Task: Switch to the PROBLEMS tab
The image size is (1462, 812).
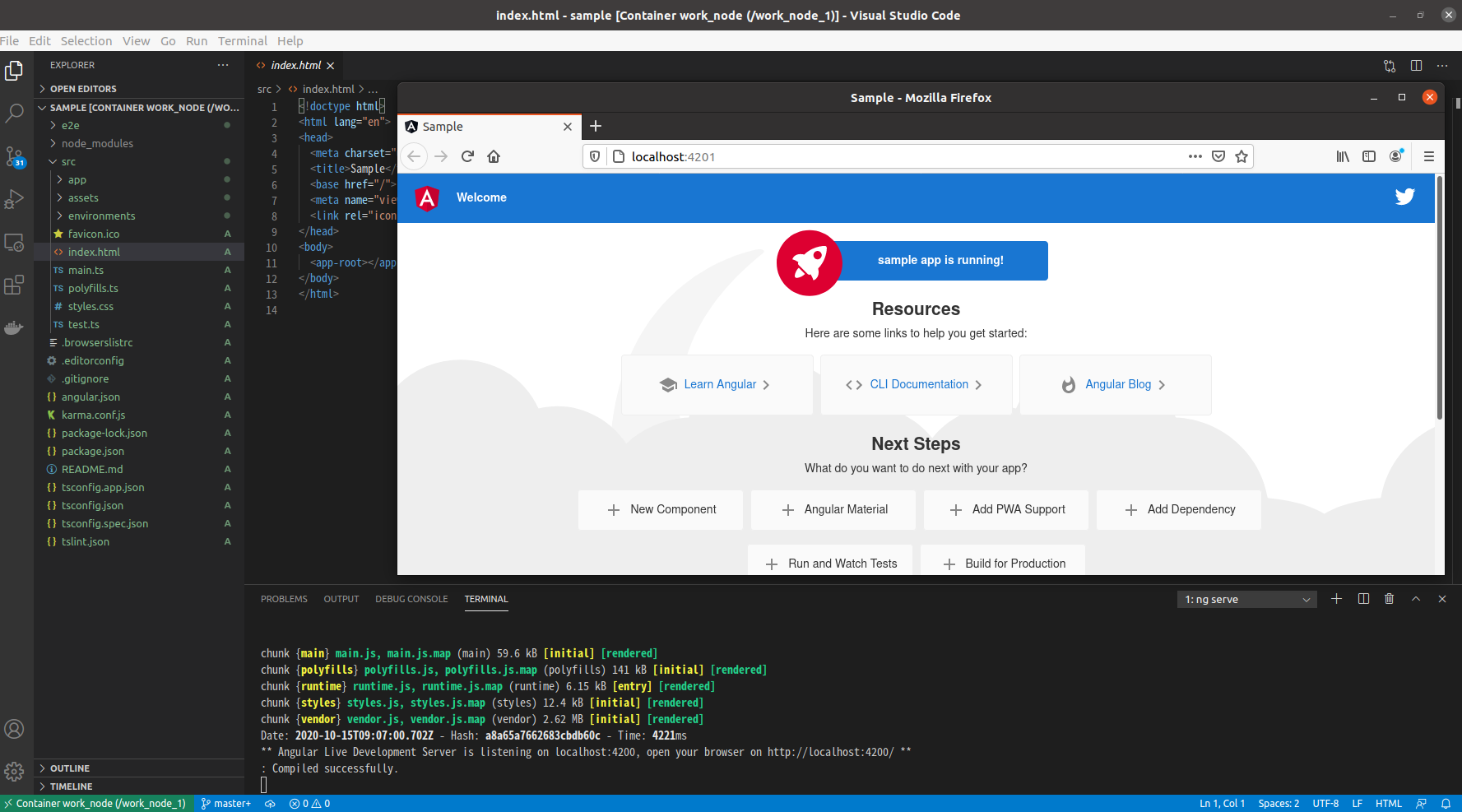Action: pos(284,599)
